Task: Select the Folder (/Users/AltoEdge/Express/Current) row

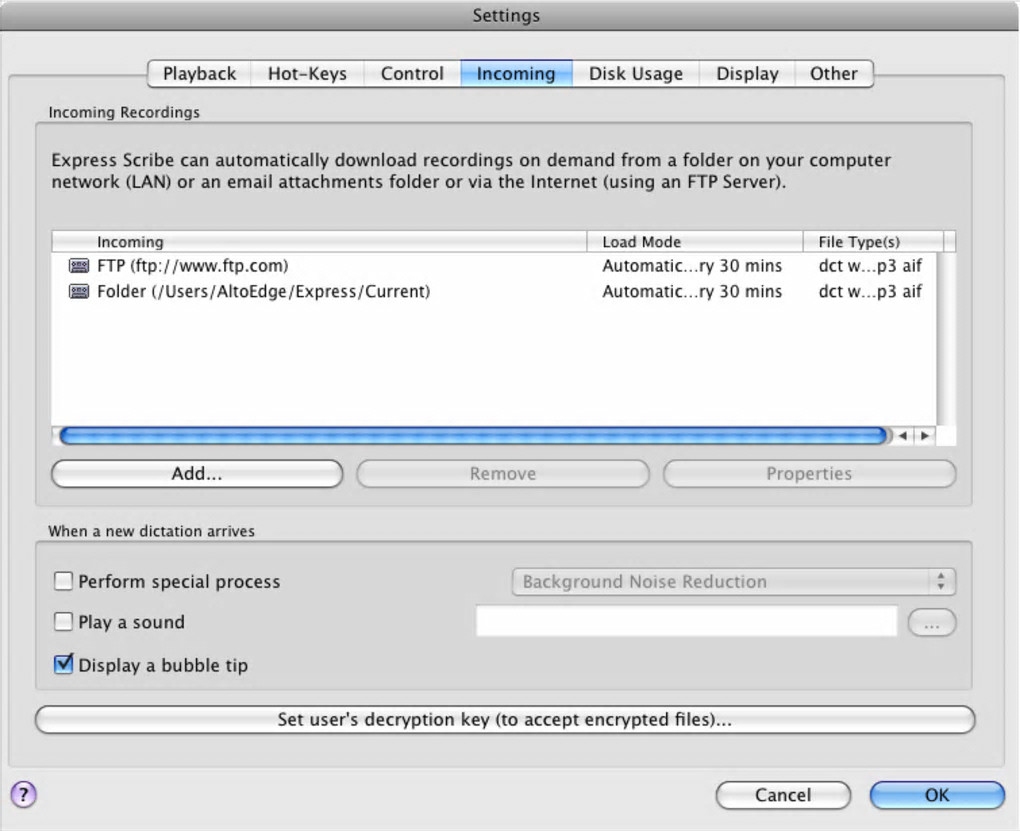Action: [494, 292]
